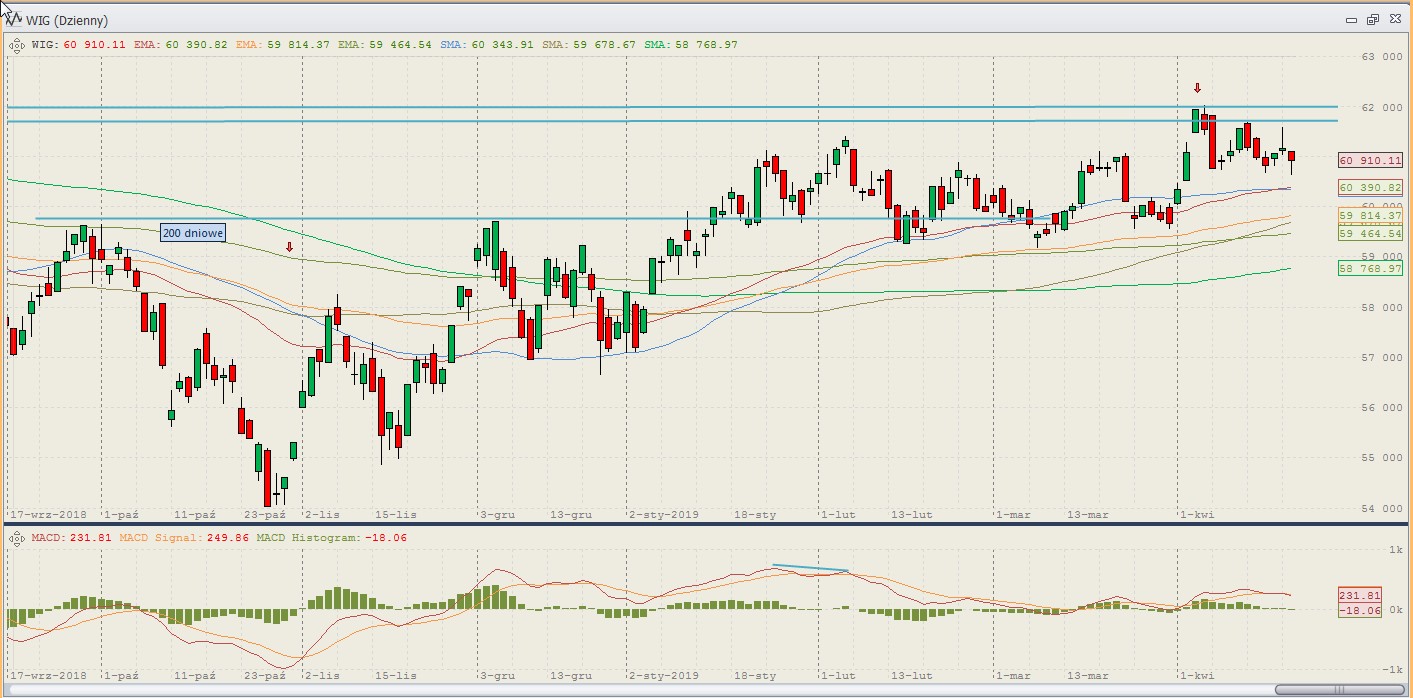Click the chart icon beside WIG (Dzienny) title
Viewport: 1413px width, 698px height.
tap(13, 20)
